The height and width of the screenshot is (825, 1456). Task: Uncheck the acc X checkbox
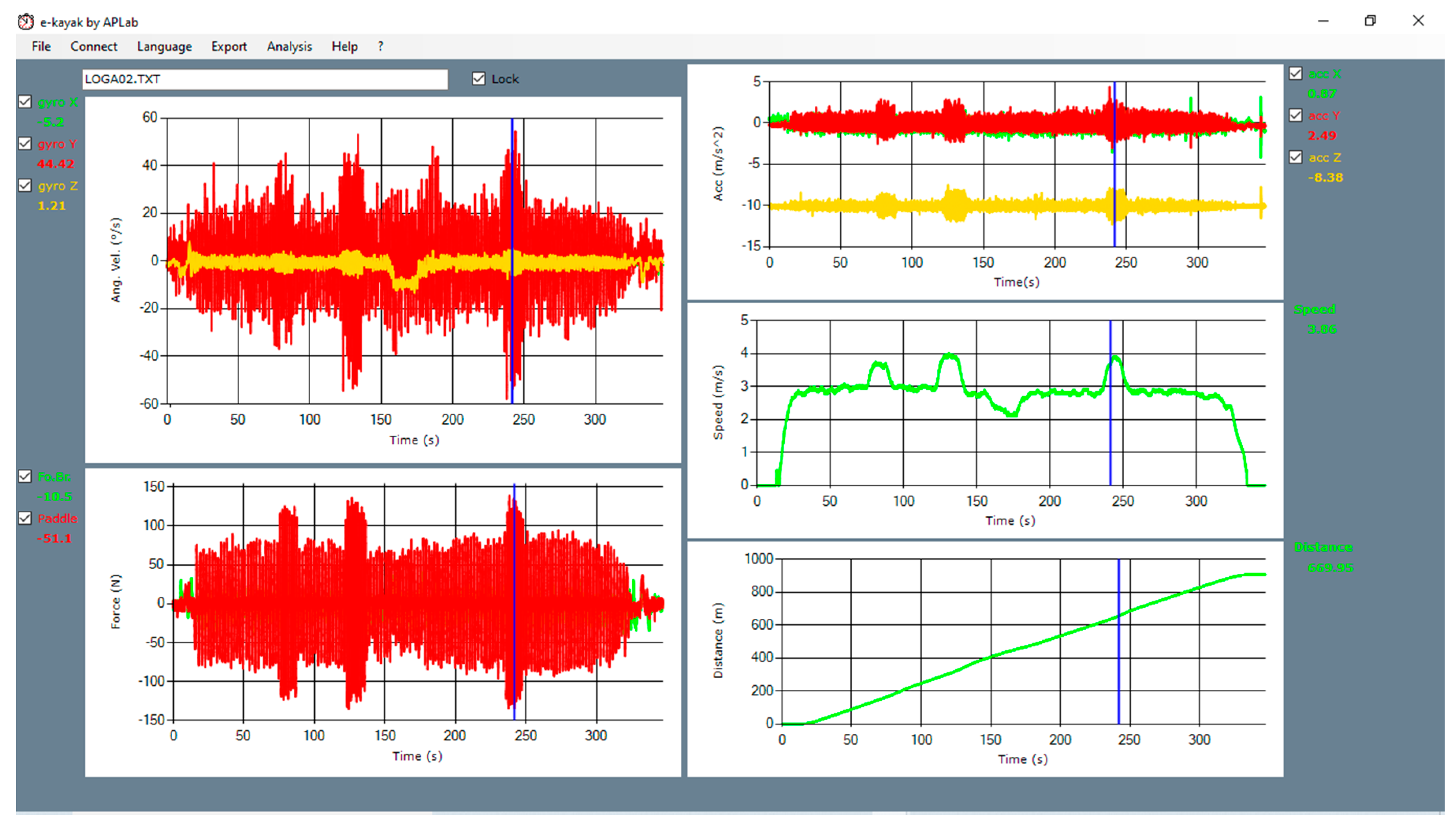(x=1295, y=74)
